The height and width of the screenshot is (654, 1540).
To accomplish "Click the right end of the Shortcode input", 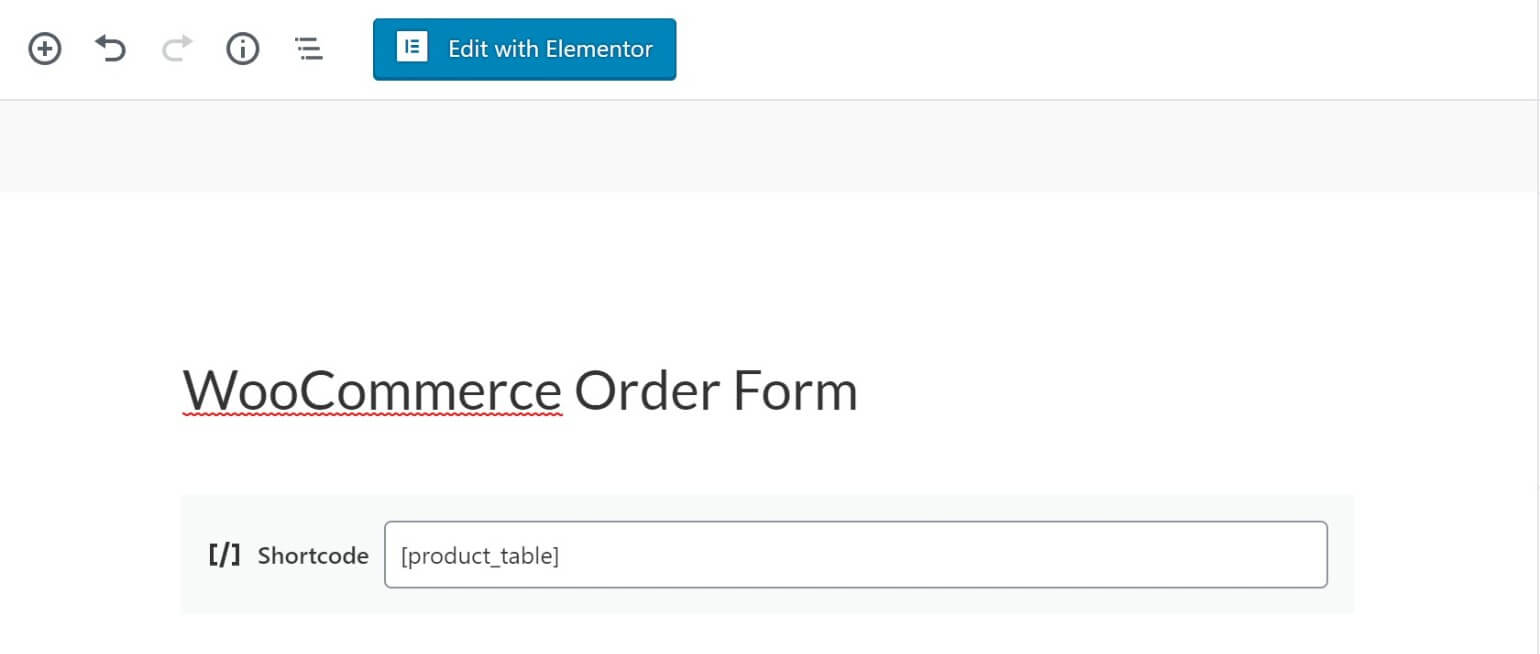I will 1300,555.
